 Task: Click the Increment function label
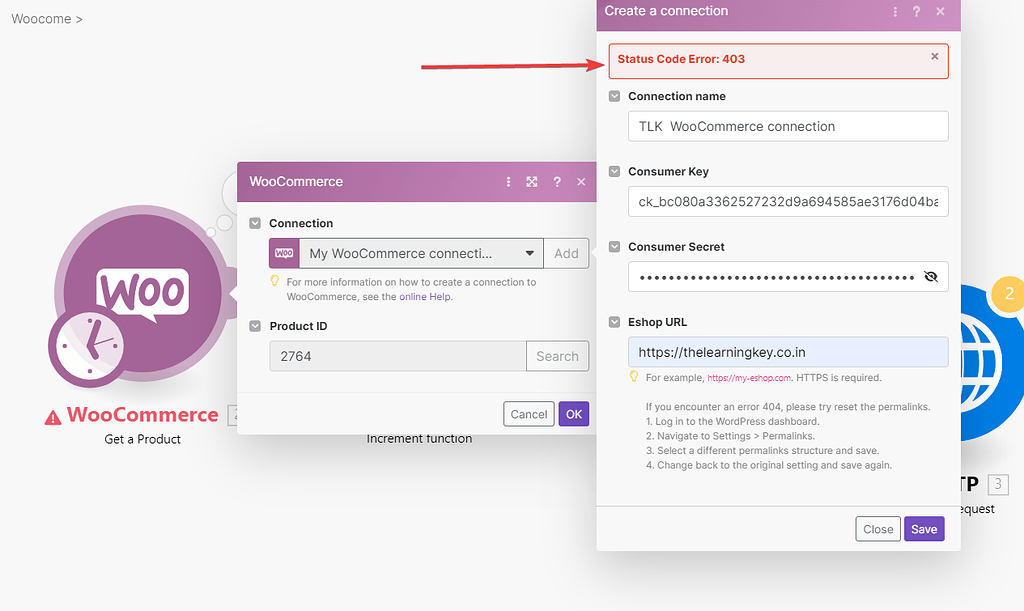tap(419, 439)
